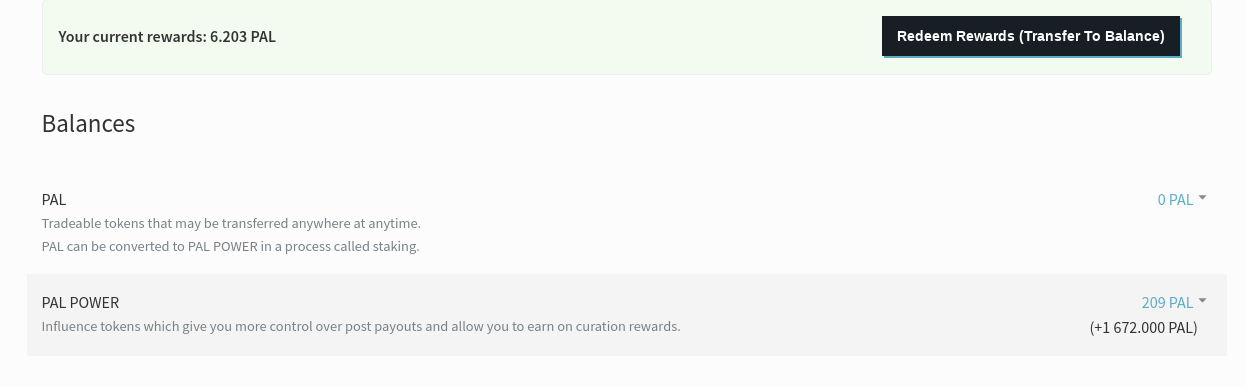Click Redeem Rewards (Transfer To Balance) button
This screenshot has width=1246, height=387.
1031,36
